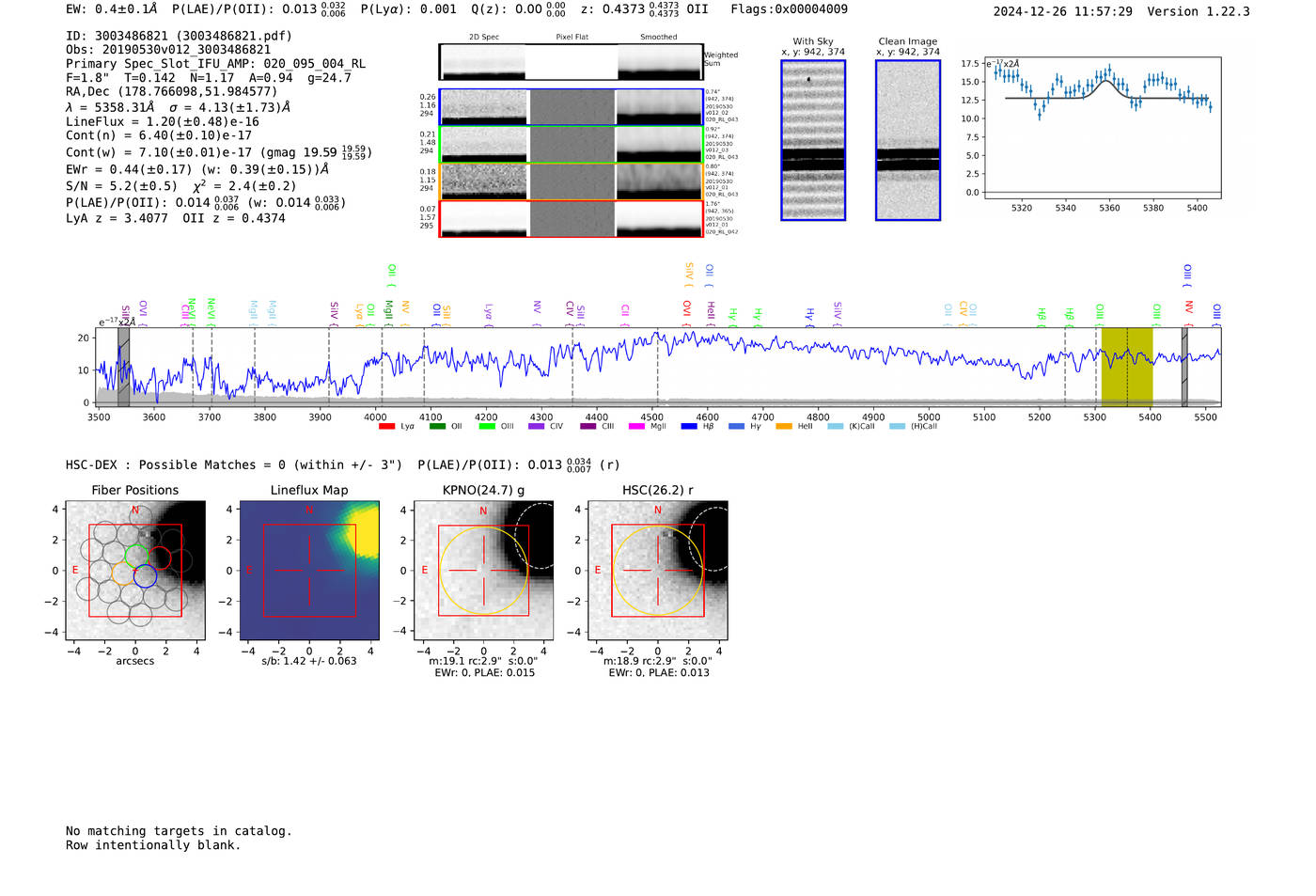Click the Obs: 20190530v012 line
Viewport: 1316px width, 896px height.
point(168,50)
